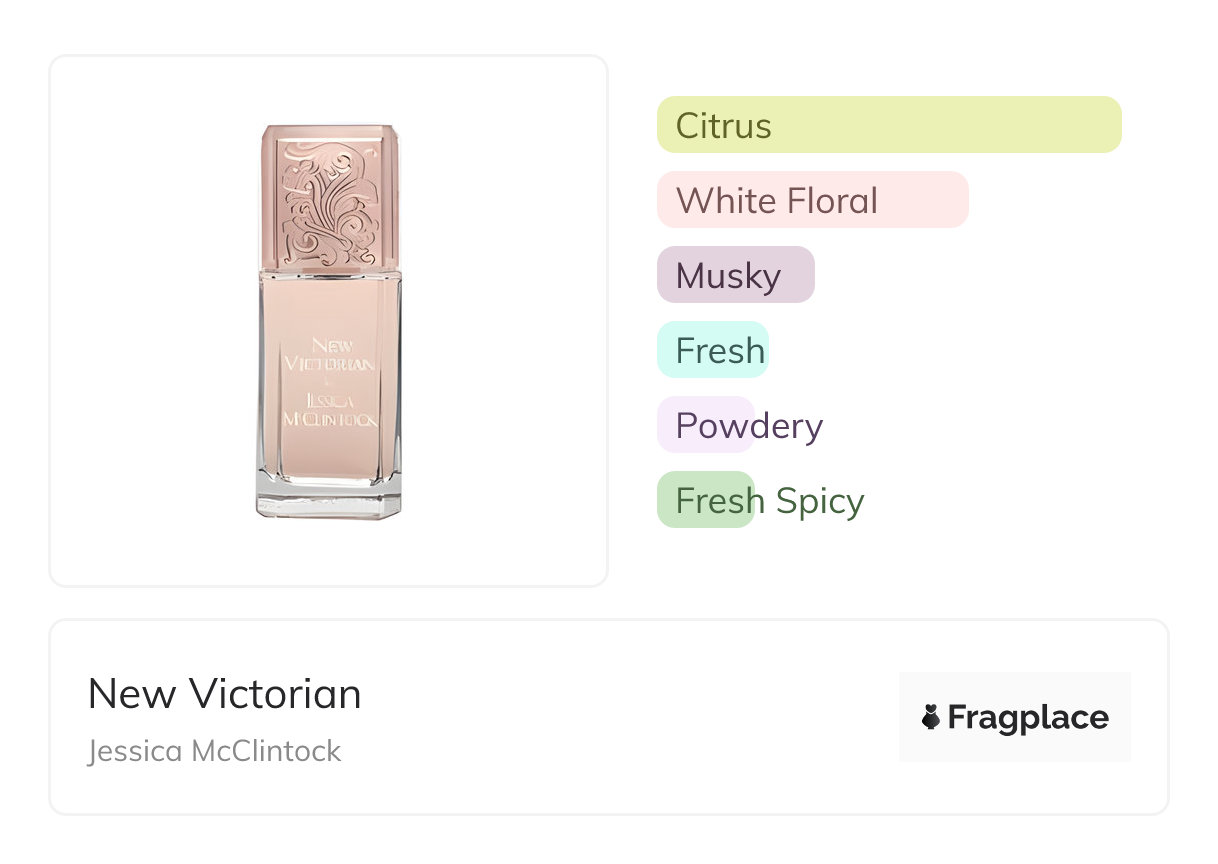Image resolution: width=1218 pixels, height=864 pixels.
Task: Open the New Victorian perfume title
Action: tap(224, 694)
